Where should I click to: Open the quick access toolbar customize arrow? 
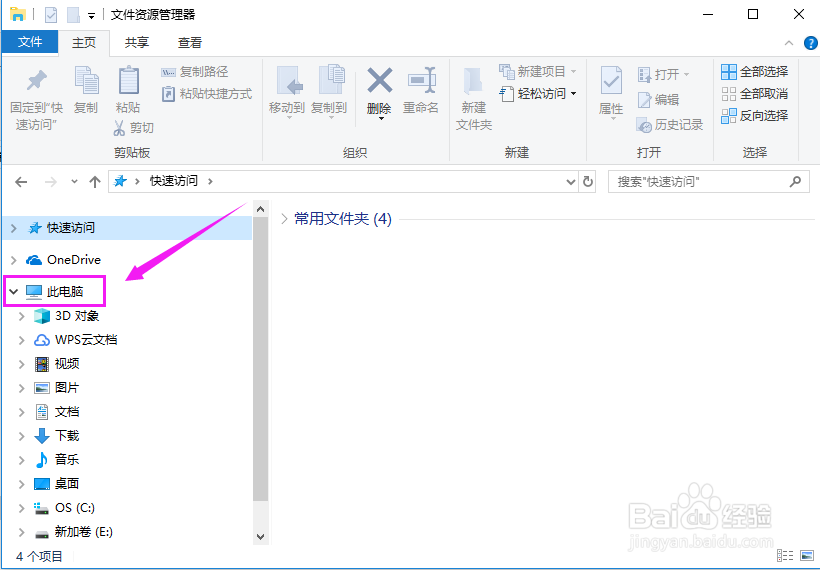coord(91,16)
